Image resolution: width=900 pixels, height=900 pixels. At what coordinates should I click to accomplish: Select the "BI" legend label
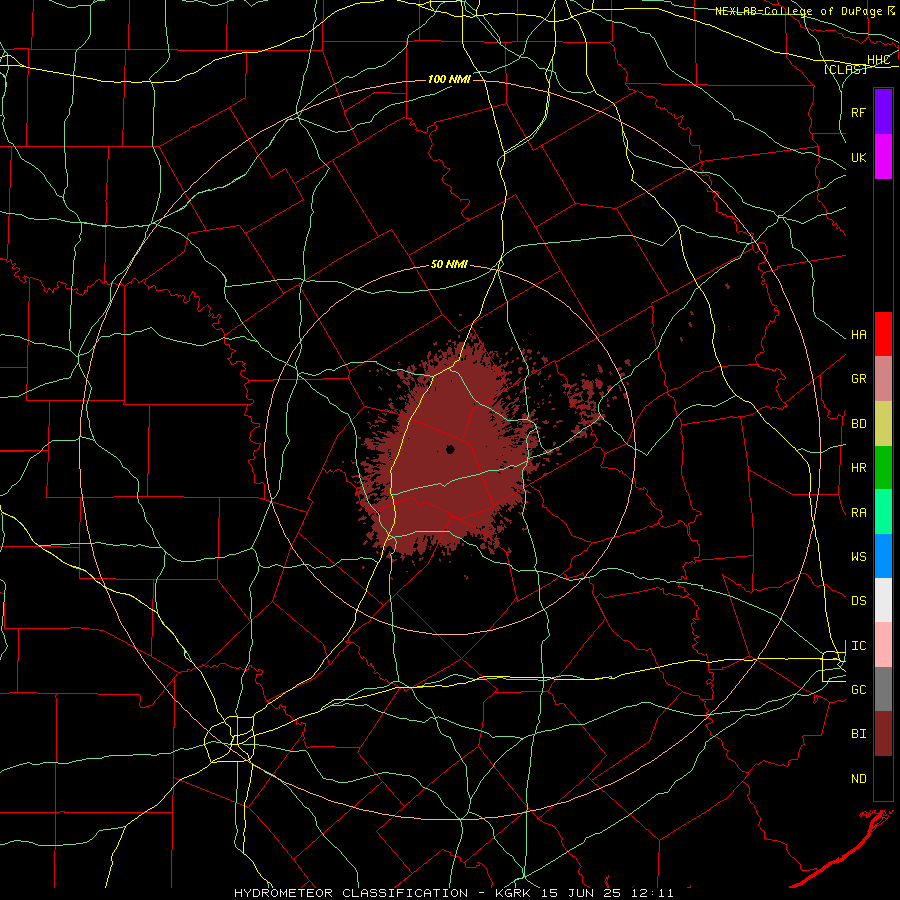858,734
